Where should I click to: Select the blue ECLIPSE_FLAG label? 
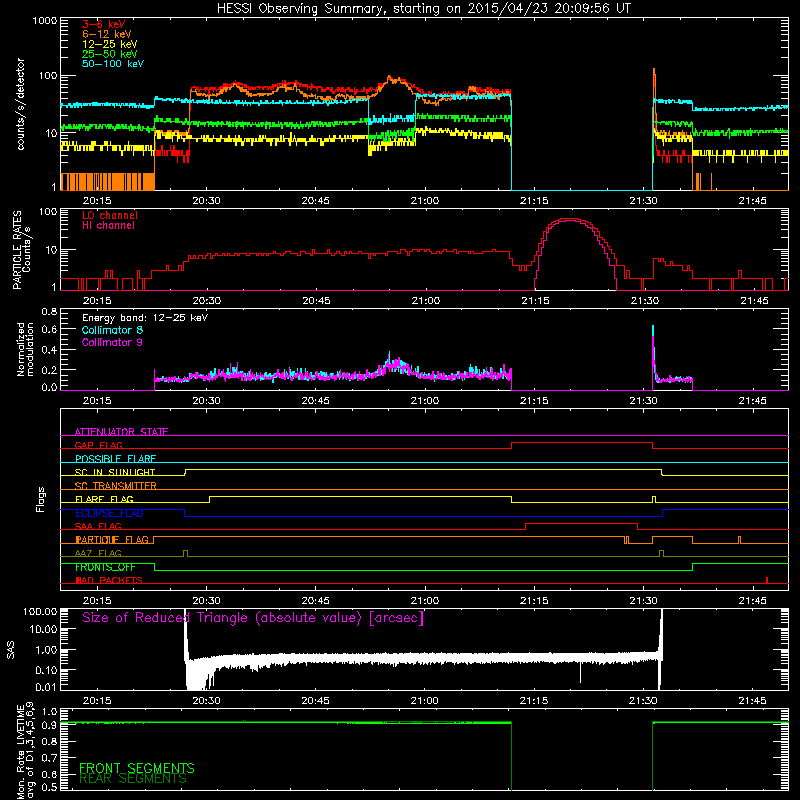tap(109, 513)
